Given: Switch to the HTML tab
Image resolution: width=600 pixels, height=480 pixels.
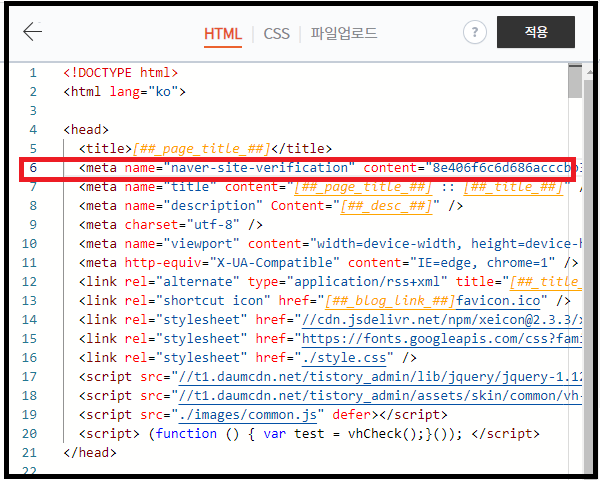Looking at the screenshot, I should point(223,34).
